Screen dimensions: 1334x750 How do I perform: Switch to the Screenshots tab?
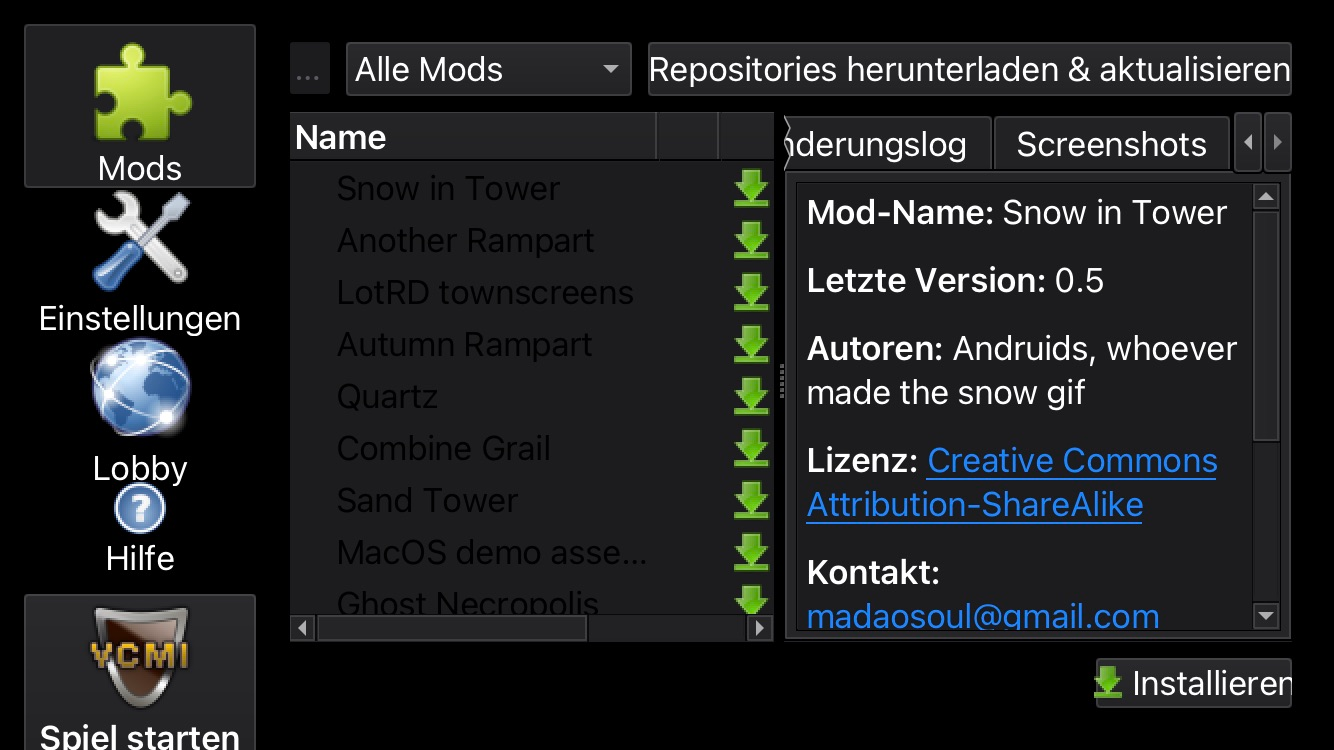(x=1111, y=143)
